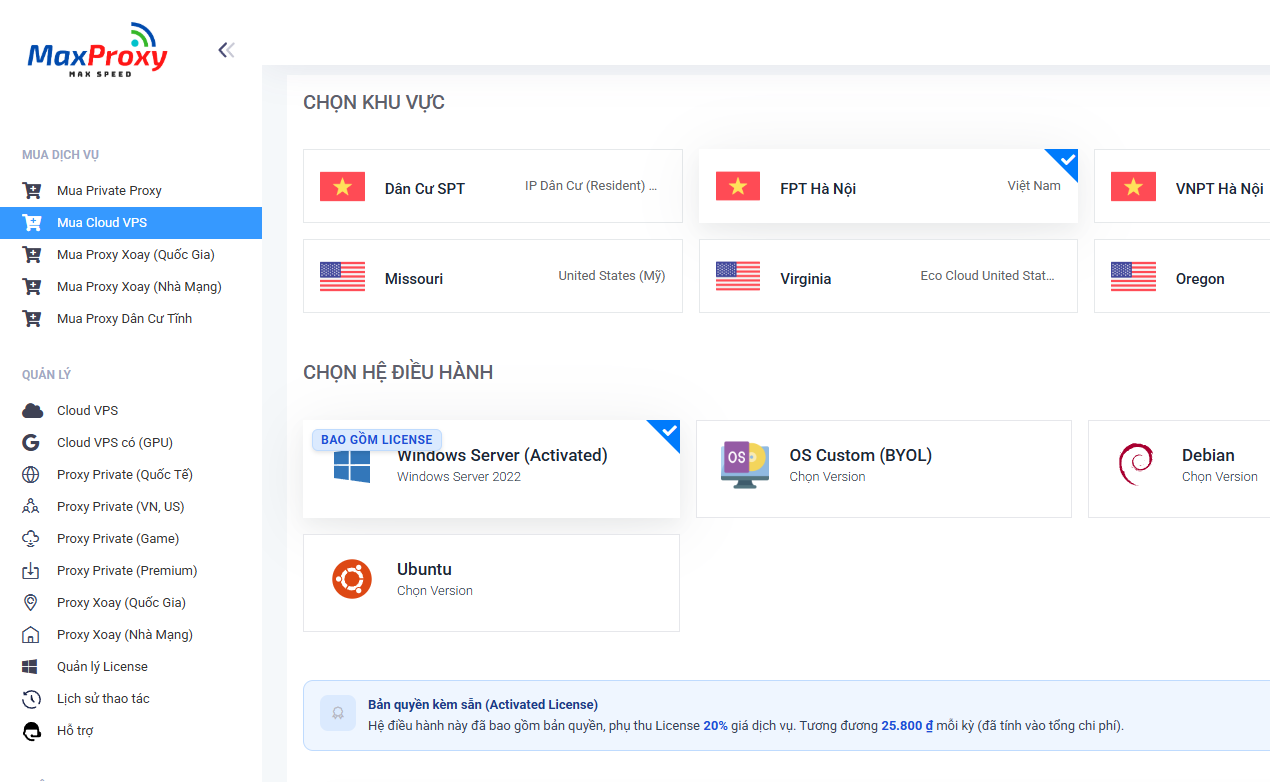Open Chọn Version under Debian
1270x782 pixels.
[1219, 477]
